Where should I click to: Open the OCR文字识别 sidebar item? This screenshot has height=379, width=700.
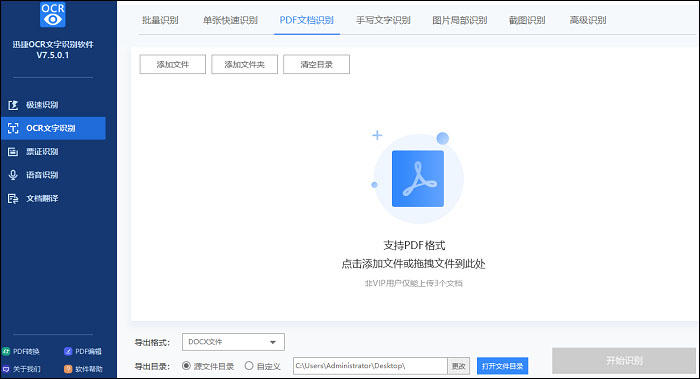point(53,128)
